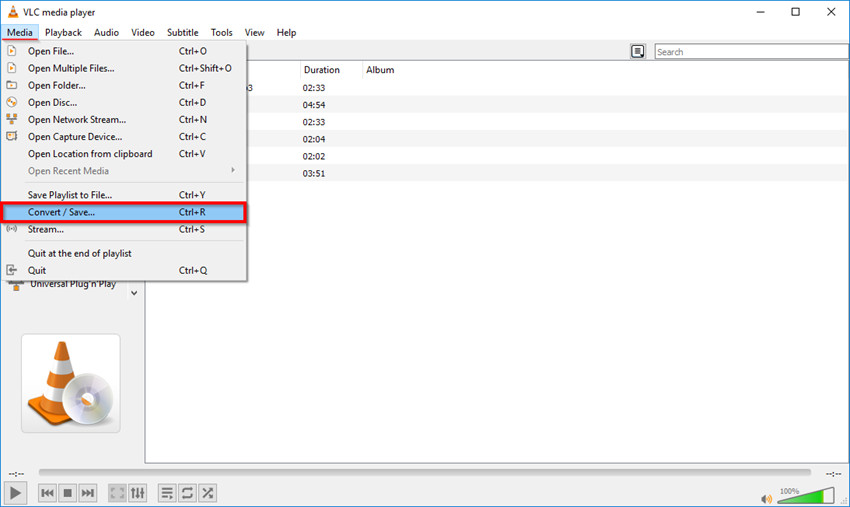Expand Open Recent Media submenu arrow
This screenshot has height=507, width=850.
point(233,170)
